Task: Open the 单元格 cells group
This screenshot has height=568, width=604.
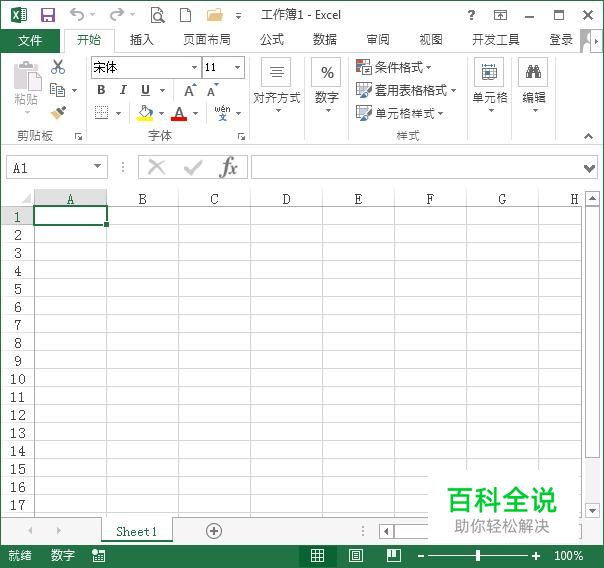Action: point(490,87)
